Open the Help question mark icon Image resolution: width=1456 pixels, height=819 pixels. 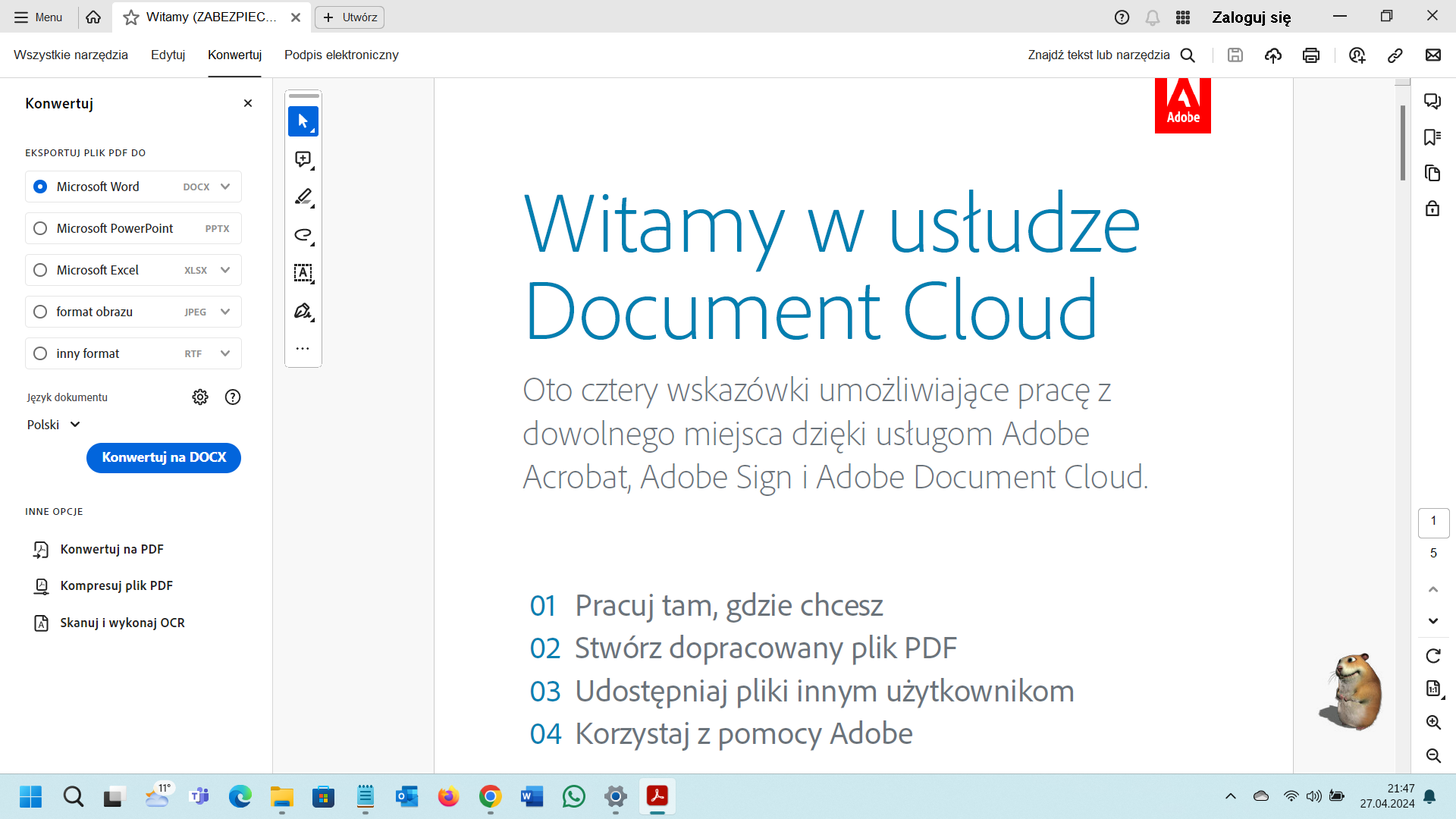(1122, 17)
